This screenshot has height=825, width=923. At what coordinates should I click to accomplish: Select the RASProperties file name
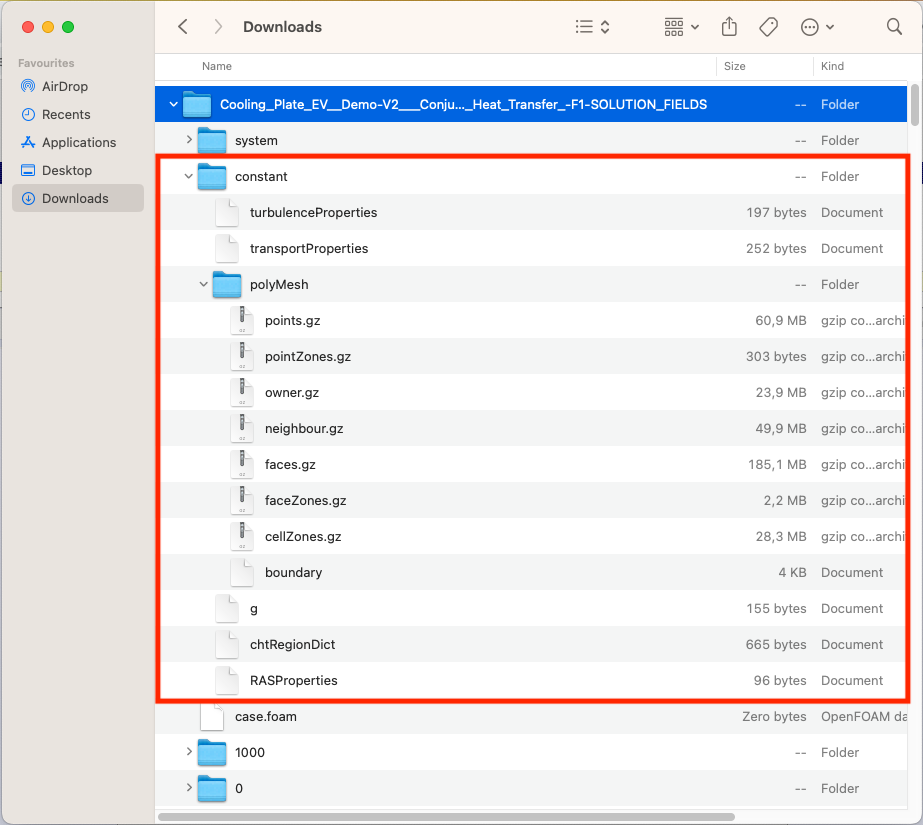click(294, 680)
